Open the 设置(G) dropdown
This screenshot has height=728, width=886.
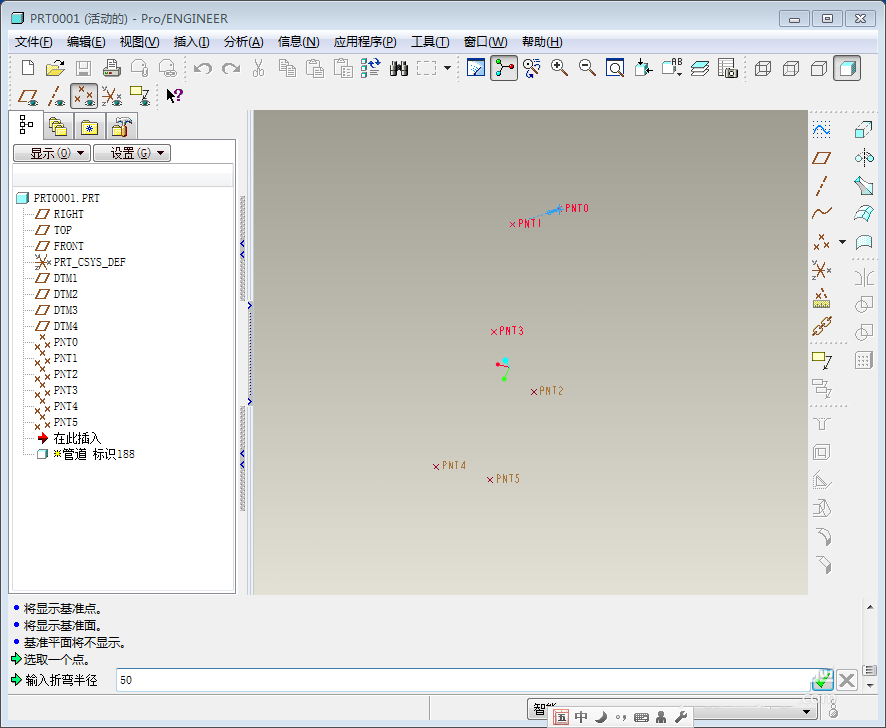[132, 153]
